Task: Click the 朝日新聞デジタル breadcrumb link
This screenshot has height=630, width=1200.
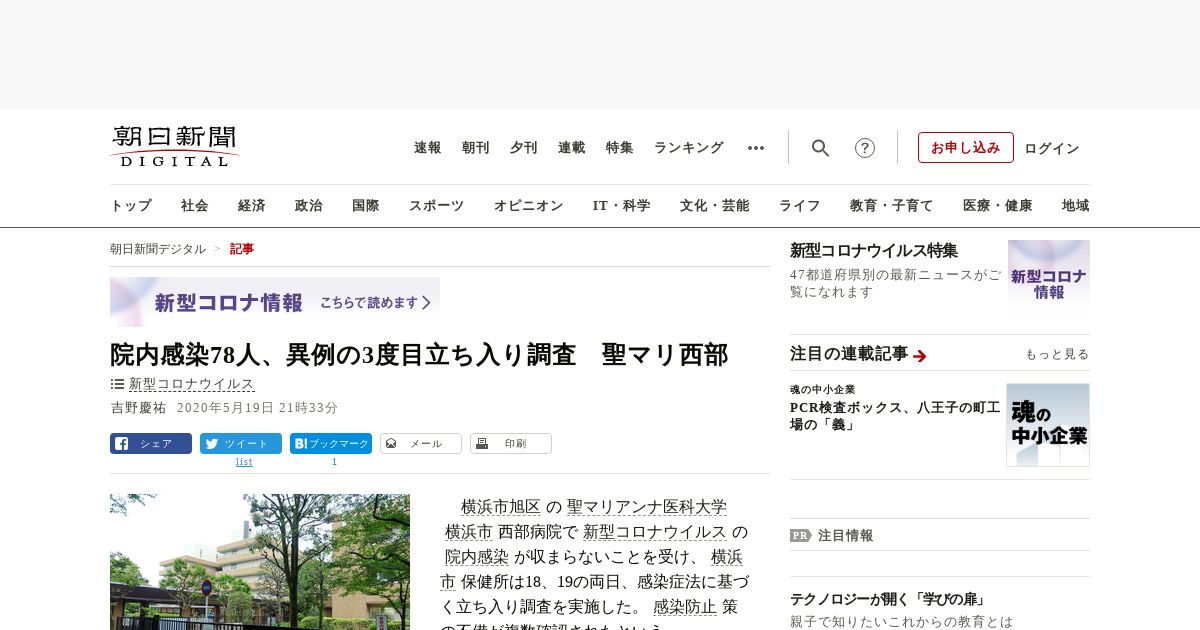Action: click(x=158, y=249)
